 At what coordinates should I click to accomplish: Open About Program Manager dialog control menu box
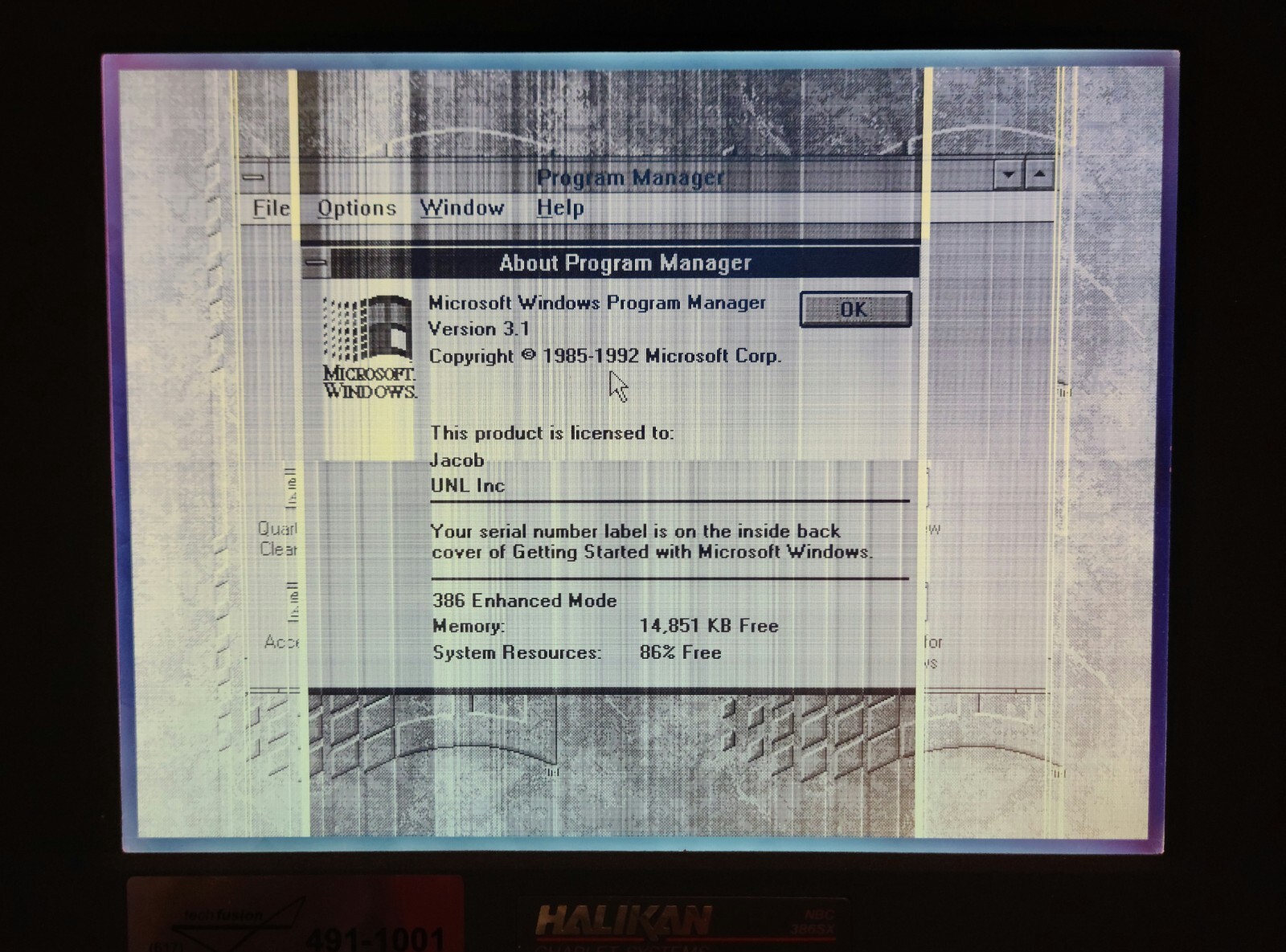click(317, 263)
